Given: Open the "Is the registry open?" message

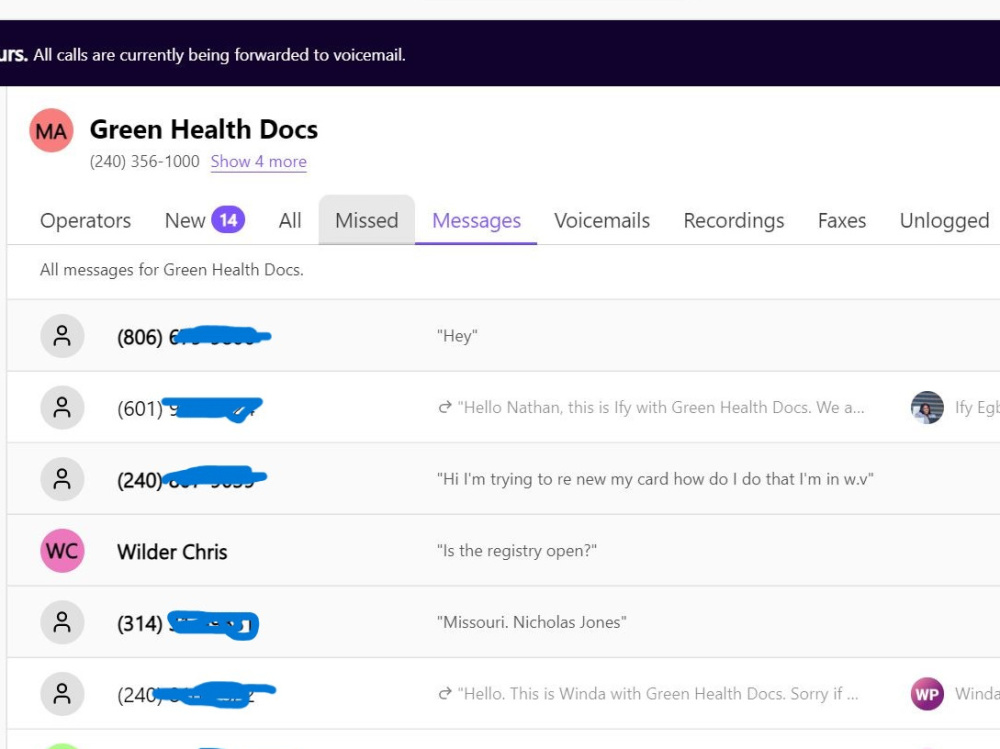Looking at the screenshot, I should (517, 551).
